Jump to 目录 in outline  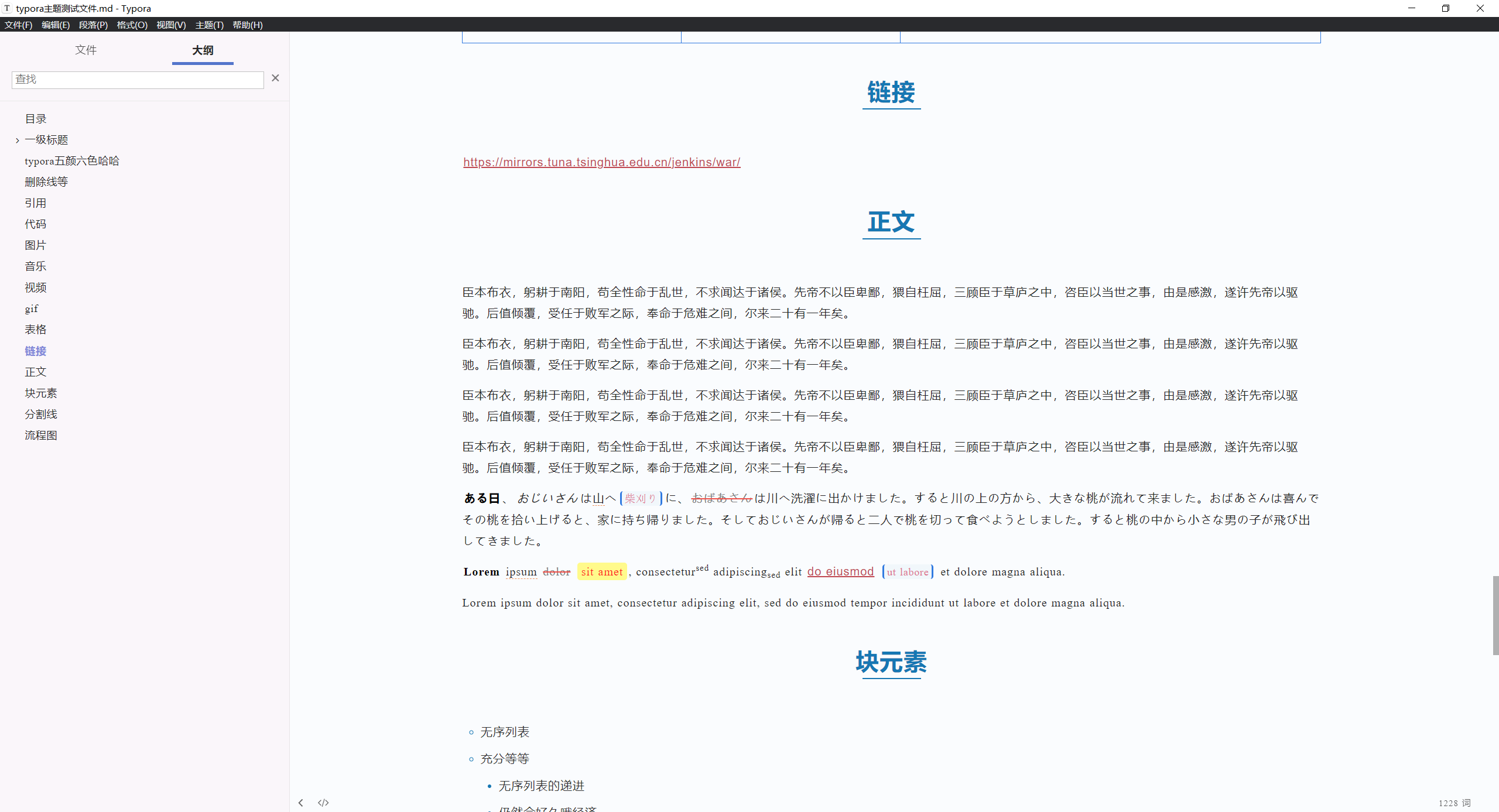[x=36, y=119]
